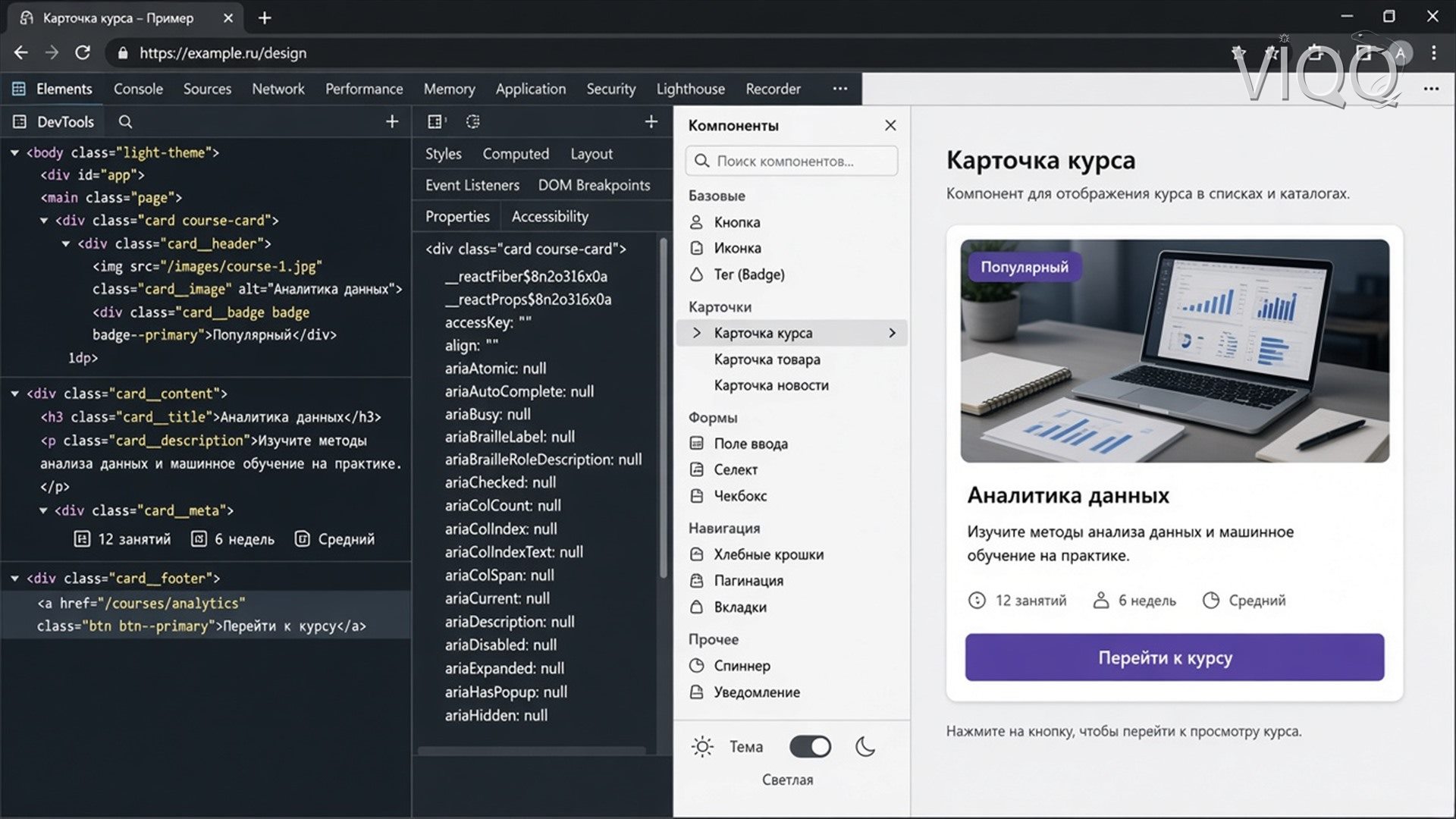This screenshot has width=1456, height=819.
Task: Click the Перейти к курсу button
Action: [x=1174, y=657]
